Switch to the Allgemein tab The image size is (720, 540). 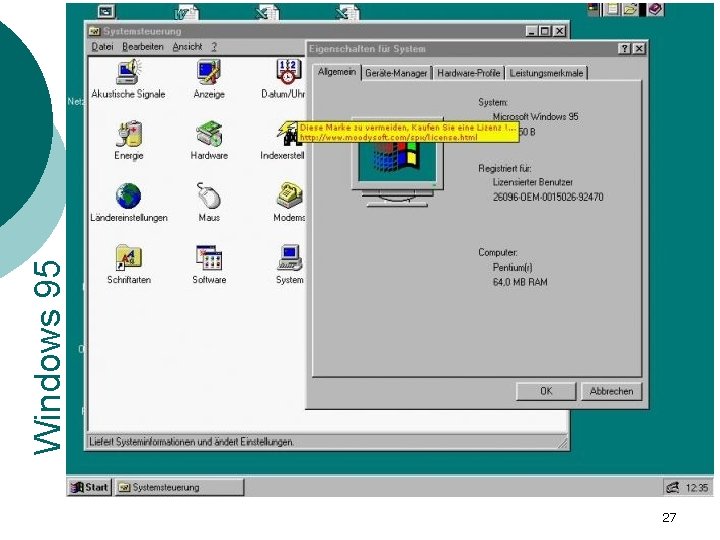[x=337, y=72]
